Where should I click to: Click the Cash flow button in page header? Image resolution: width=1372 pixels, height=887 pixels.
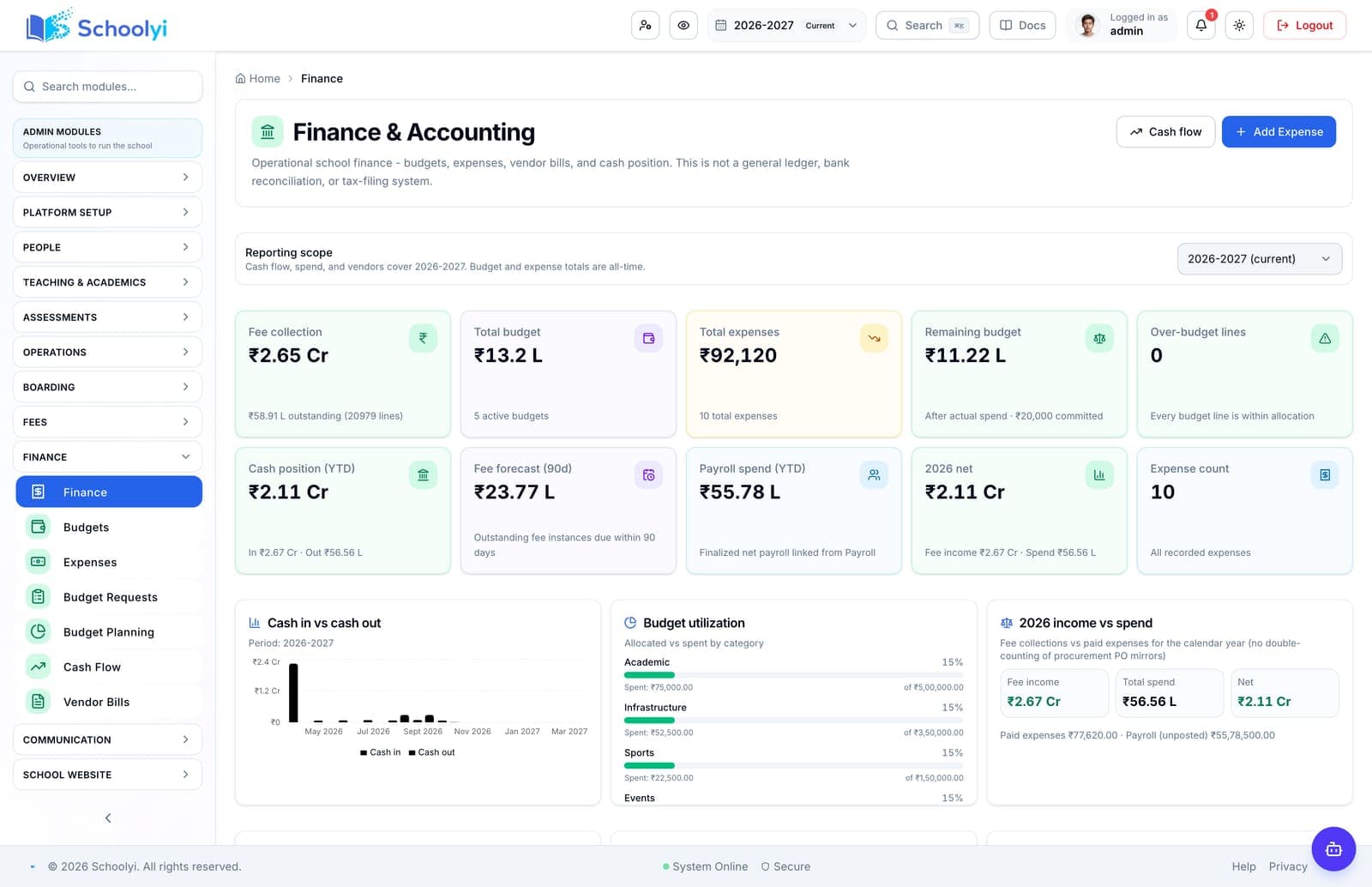tap(1165, 131)
